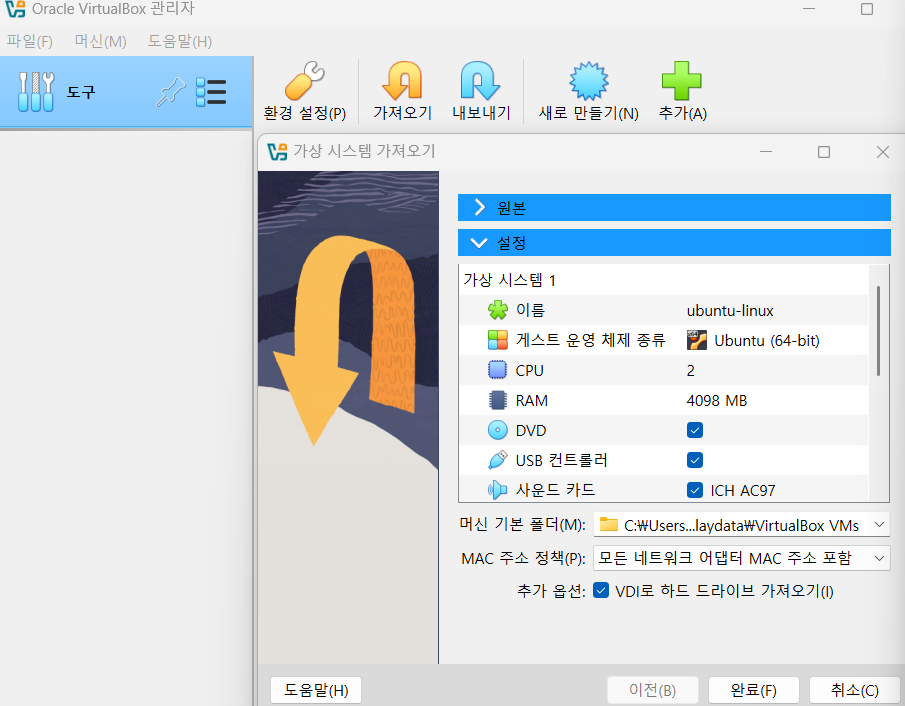Open the 도움말(H) menu in menu bar
The height and width of the screenshot is (706, 905).
179,42
